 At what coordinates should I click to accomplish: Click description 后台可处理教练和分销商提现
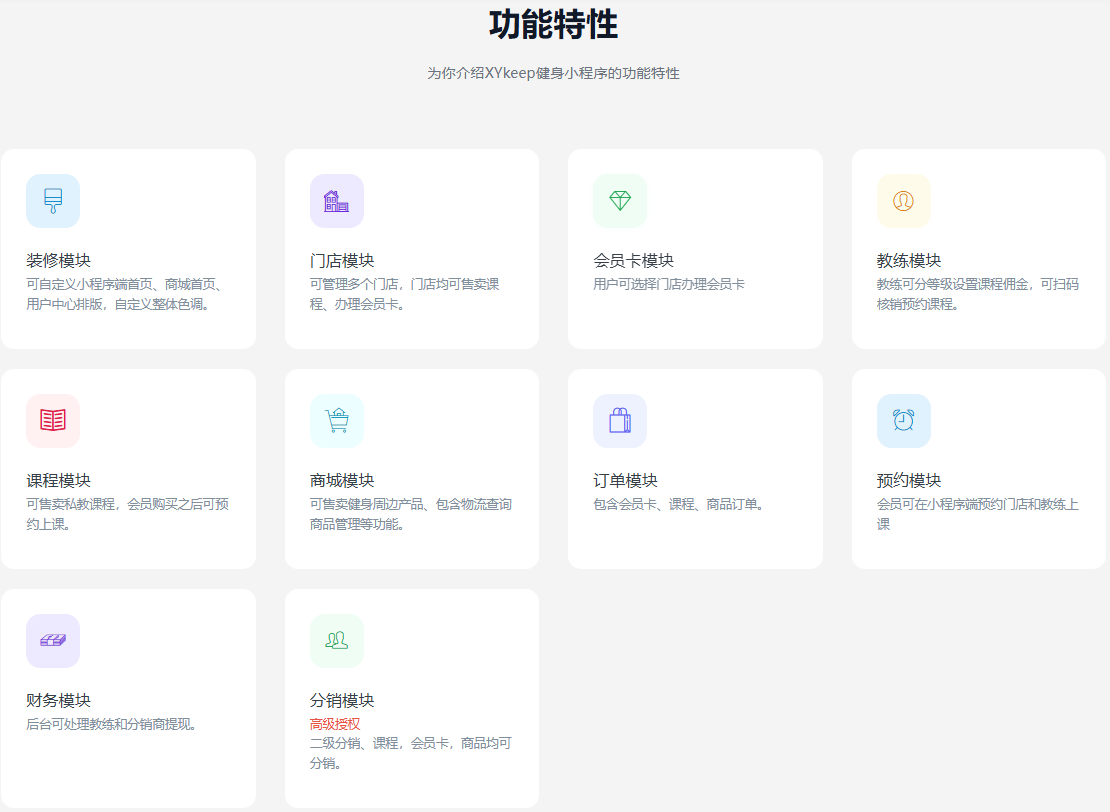coord(112,724)
